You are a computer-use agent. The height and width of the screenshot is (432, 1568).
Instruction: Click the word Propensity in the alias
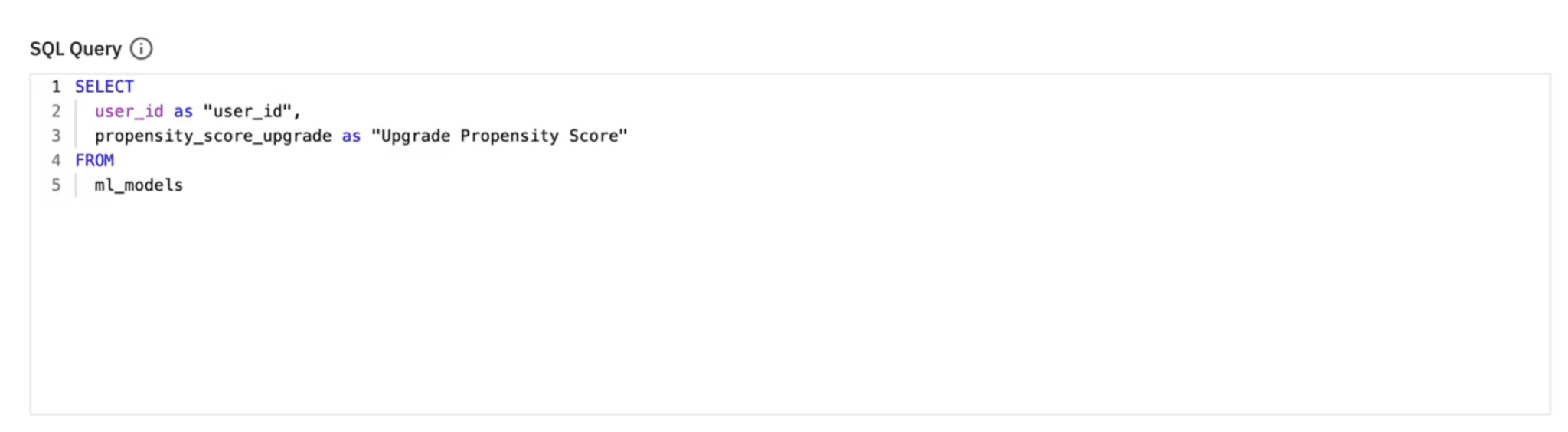point(509,136)
